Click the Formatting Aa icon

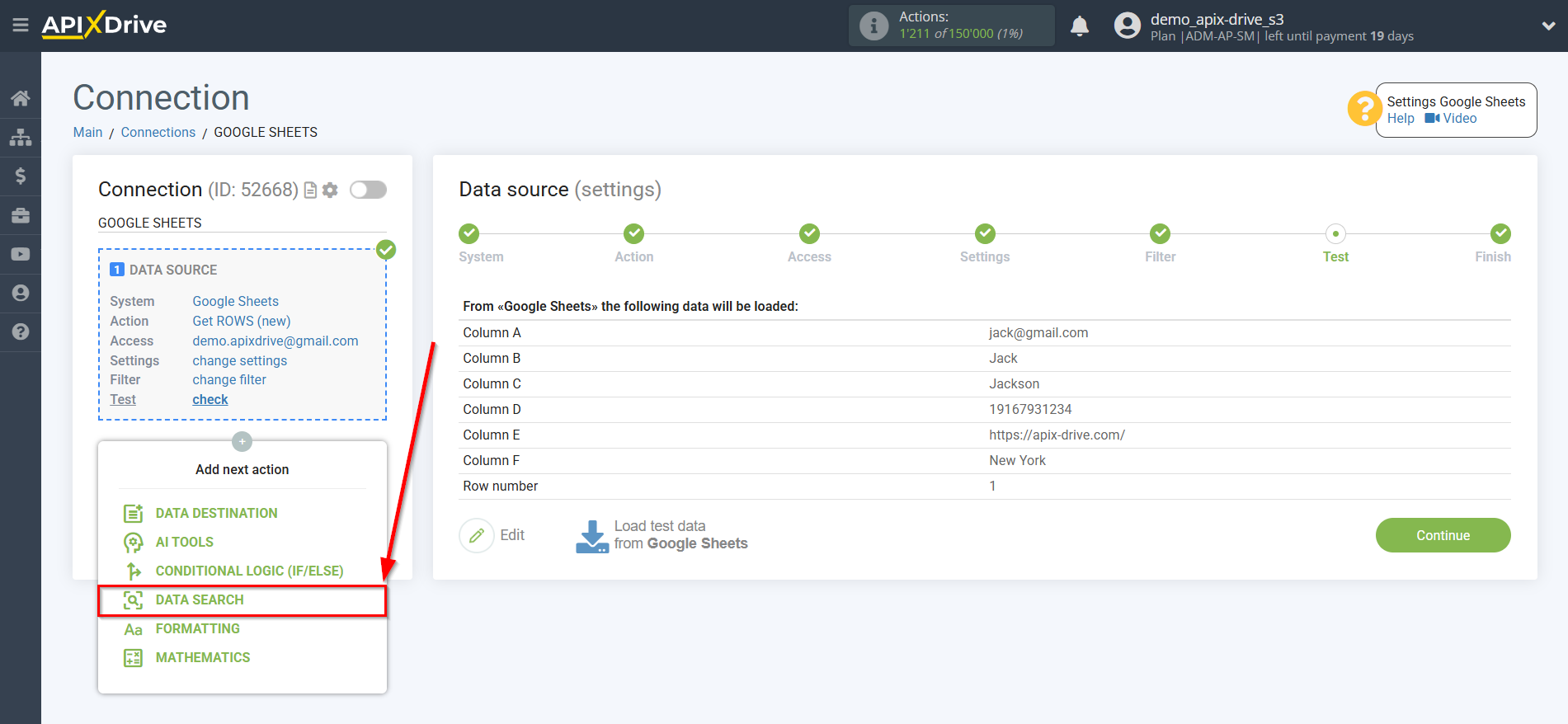tap(134, 629)
